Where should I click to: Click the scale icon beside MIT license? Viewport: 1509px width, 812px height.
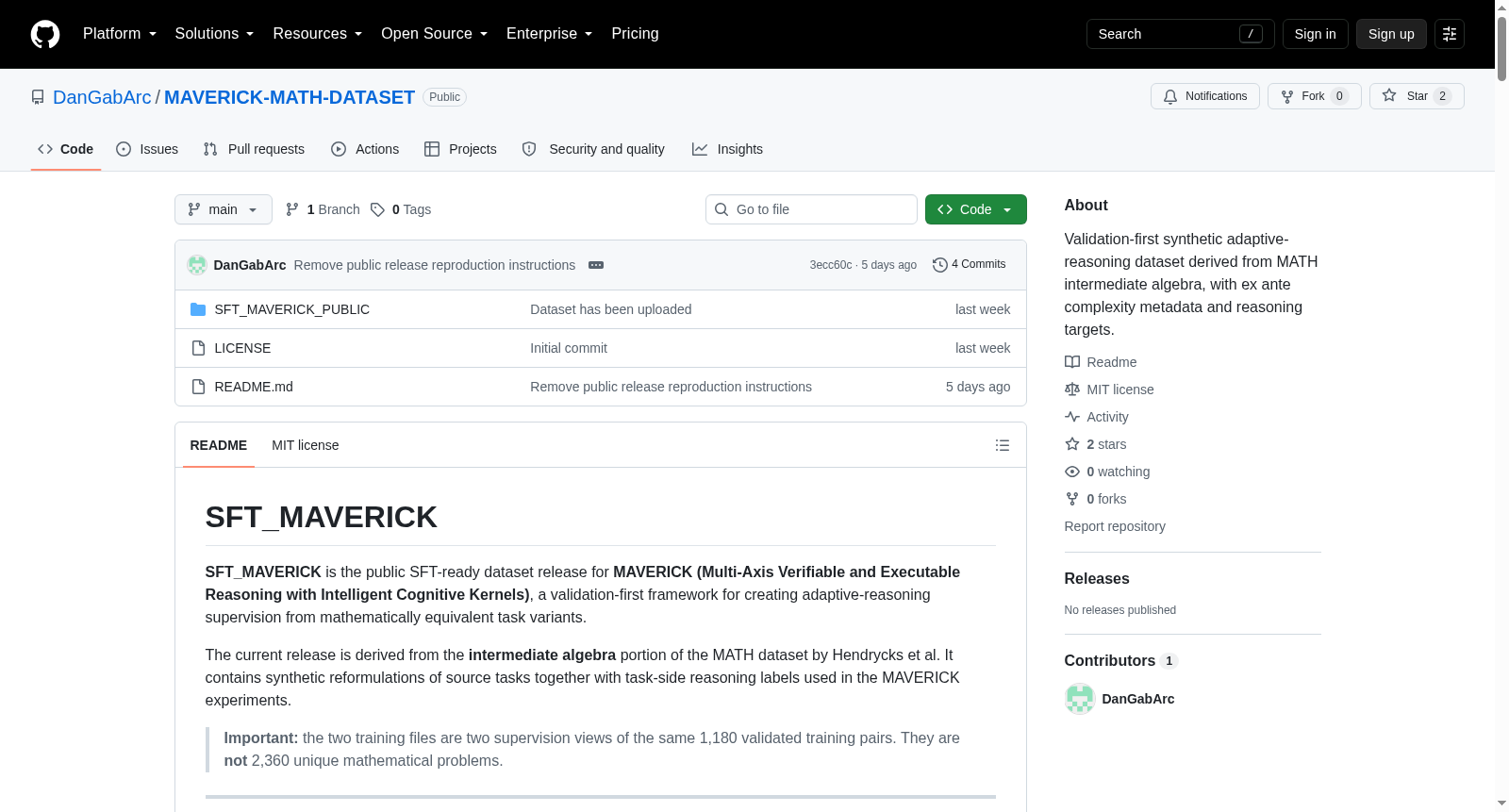pos(1072,389)
